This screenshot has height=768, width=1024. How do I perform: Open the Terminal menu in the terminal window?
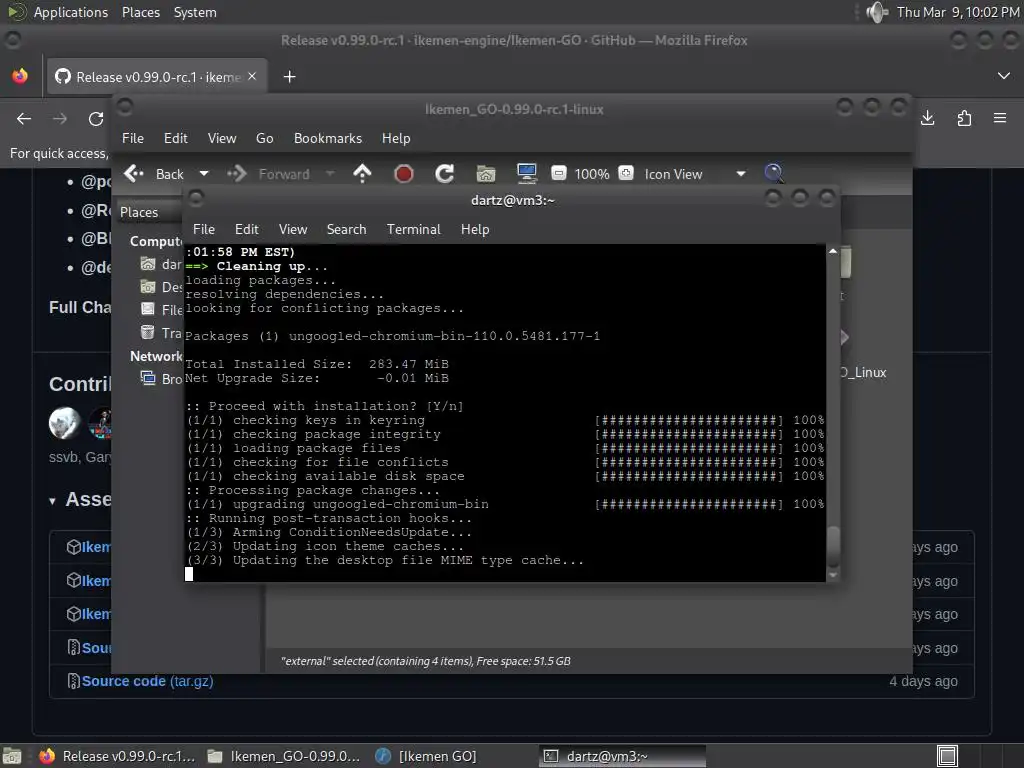pyautogui.click(x=413, y=229)
